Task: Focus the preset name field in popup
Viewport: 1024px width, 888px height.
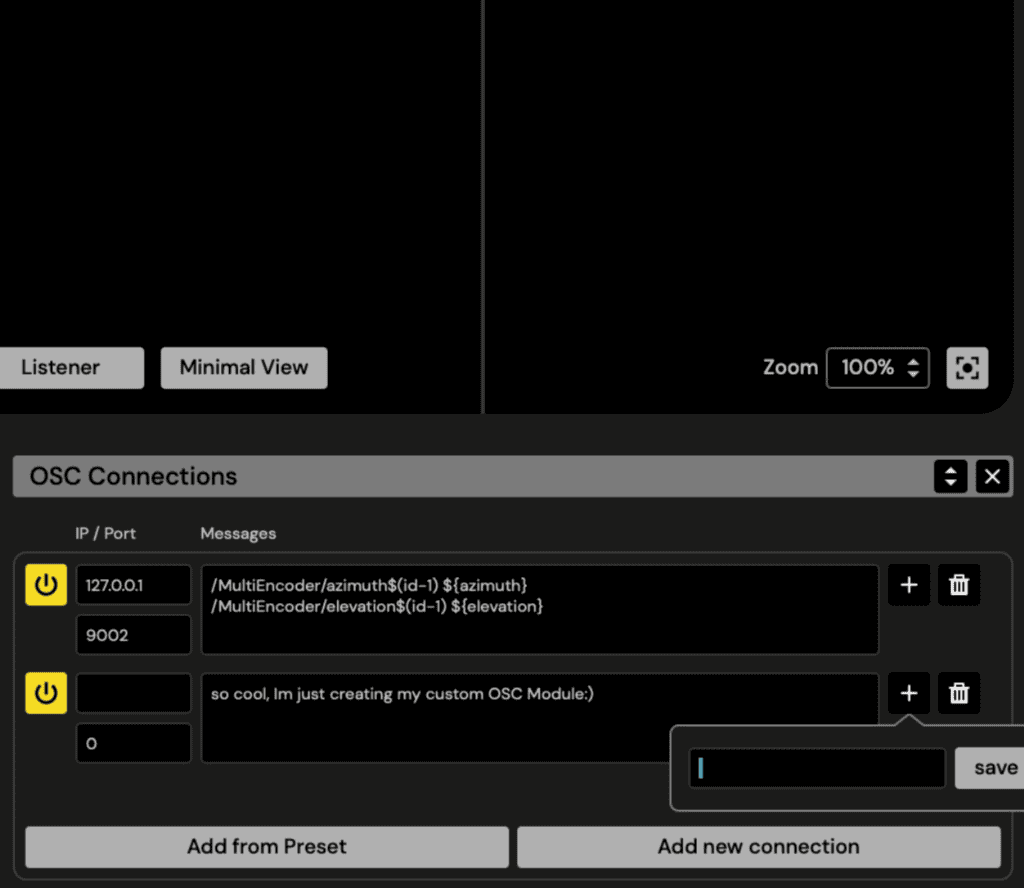Action: tap(817, 768)
